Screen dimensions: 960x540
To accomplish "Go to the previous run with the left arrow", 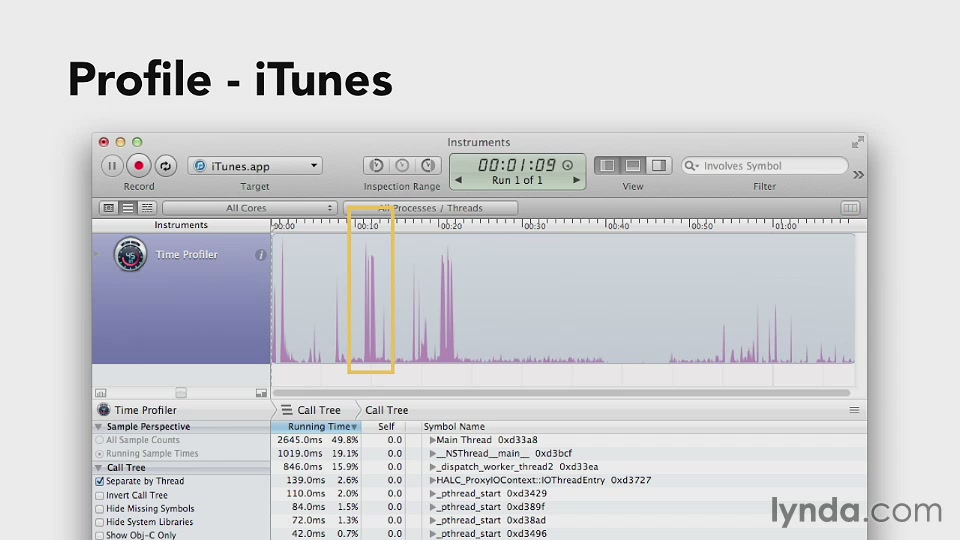I will 458,180.
